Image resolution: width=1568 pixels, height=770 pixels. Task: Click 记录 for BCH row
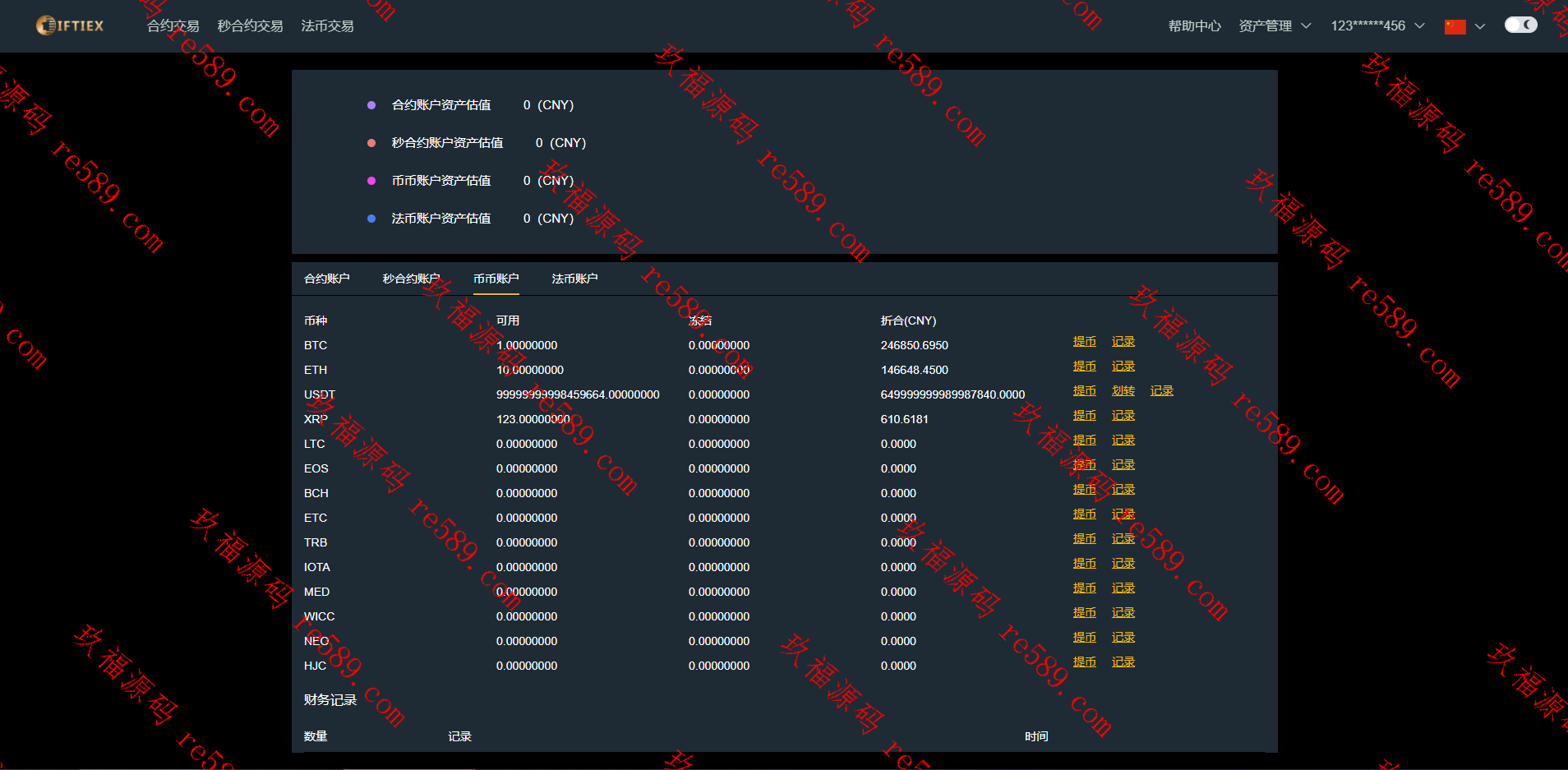(1123, 489)
